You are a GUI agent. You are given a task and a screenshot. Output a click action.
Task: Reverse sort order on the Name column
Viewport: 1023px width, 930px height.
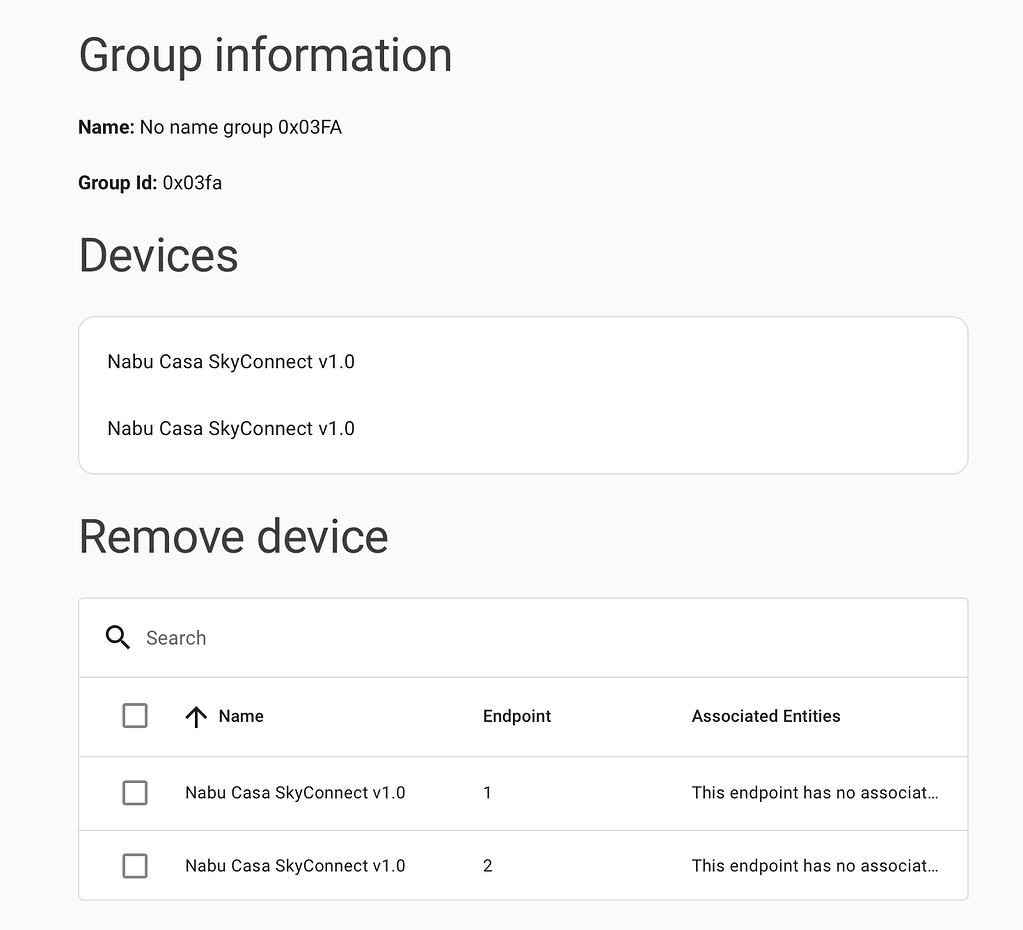click(240, 716)
